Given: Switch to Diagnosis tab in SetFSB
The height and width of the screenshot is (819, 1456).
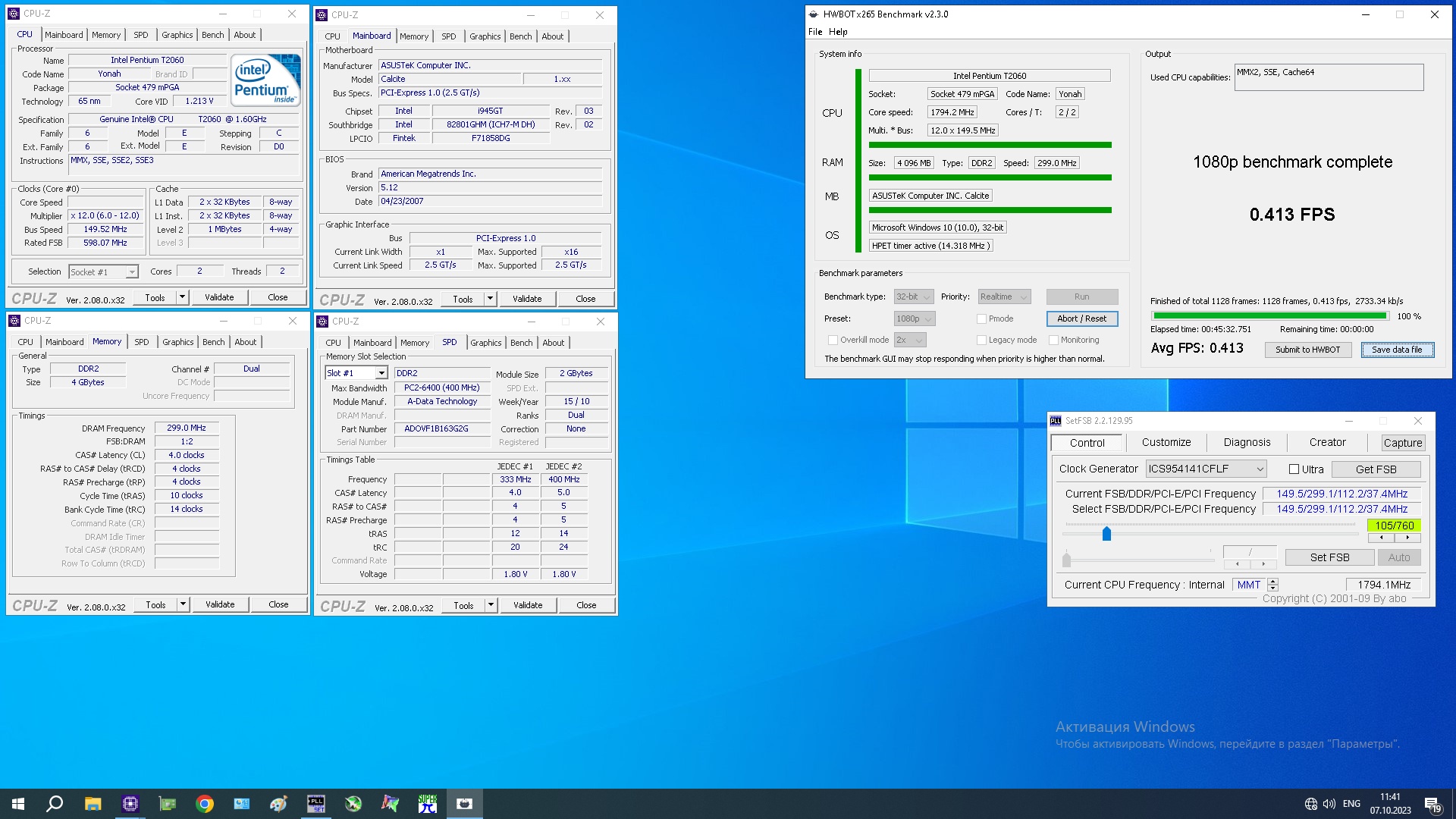Looking at the screenshot, I should pyautogui.click(x=1247, y=442).
